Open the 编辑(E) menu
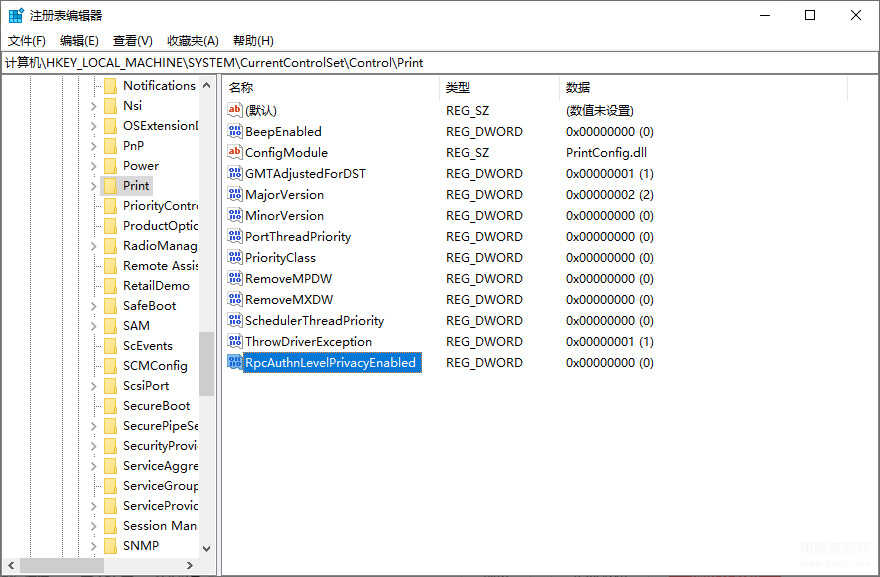 pyautogui.click(x=79, y=40)
